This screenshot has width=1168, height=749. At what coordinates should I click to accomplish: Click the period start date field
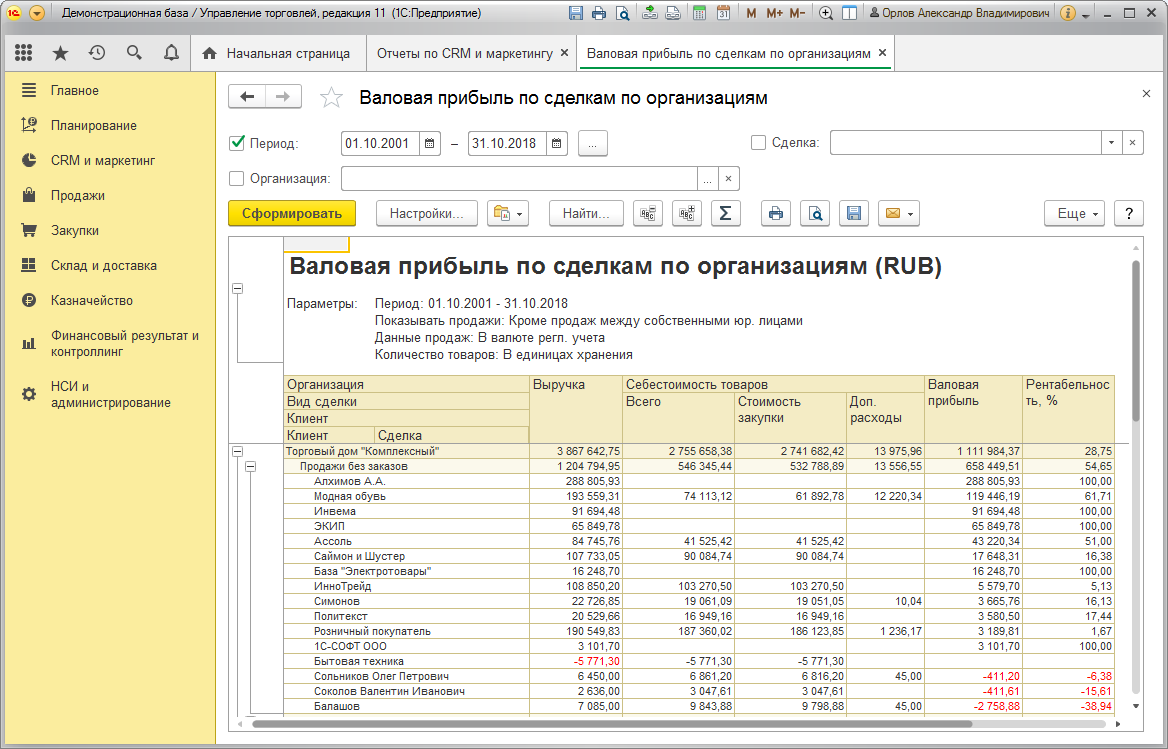(x=381, y=143)
